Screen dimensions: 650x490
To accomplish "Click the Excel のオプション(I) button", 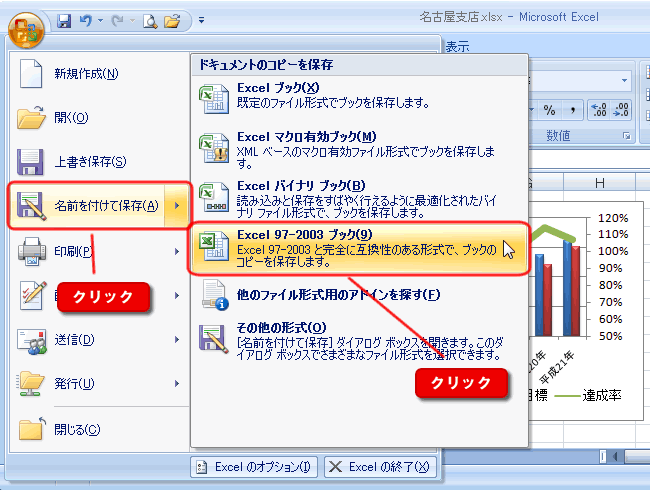I will tap(254, 467).
